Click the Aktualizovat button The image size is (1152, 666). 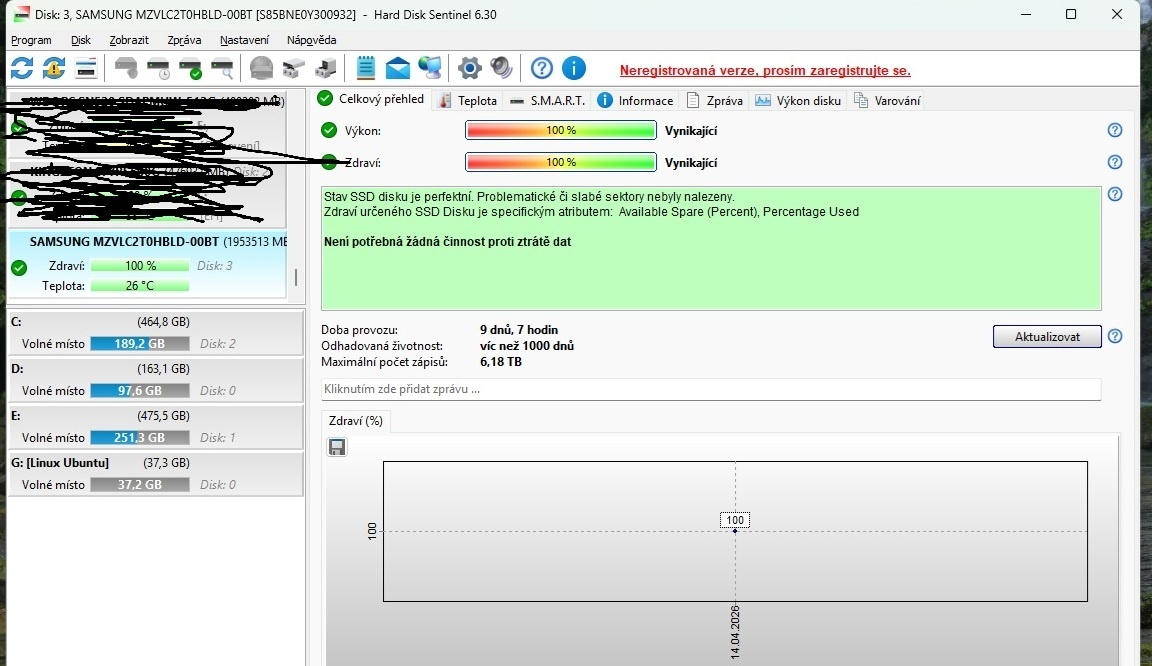click(1047, 337)
